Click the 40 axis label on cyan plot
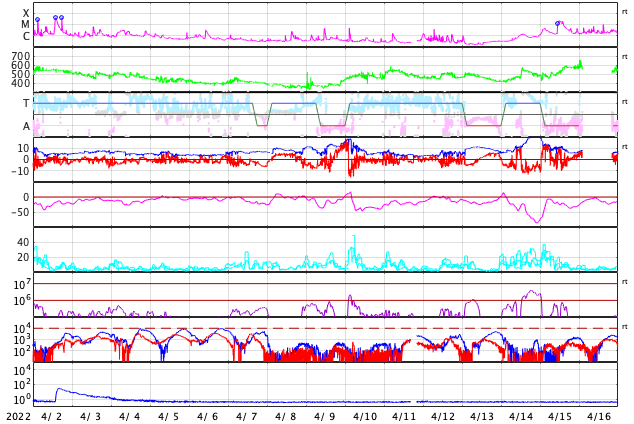 [x=23, y=243]
